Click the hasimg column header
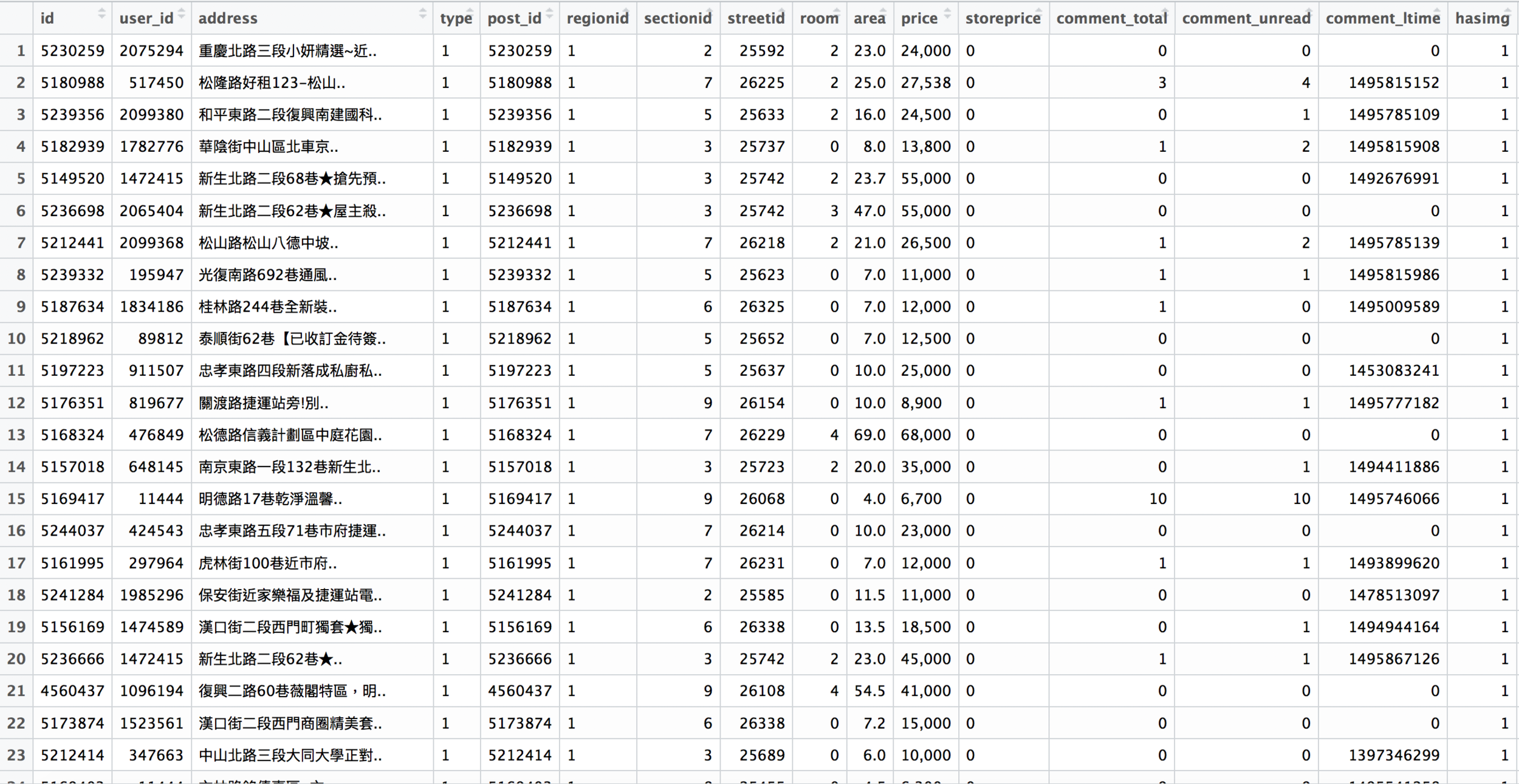This screenshot has width=1519, height=784. click(1482, 18)
